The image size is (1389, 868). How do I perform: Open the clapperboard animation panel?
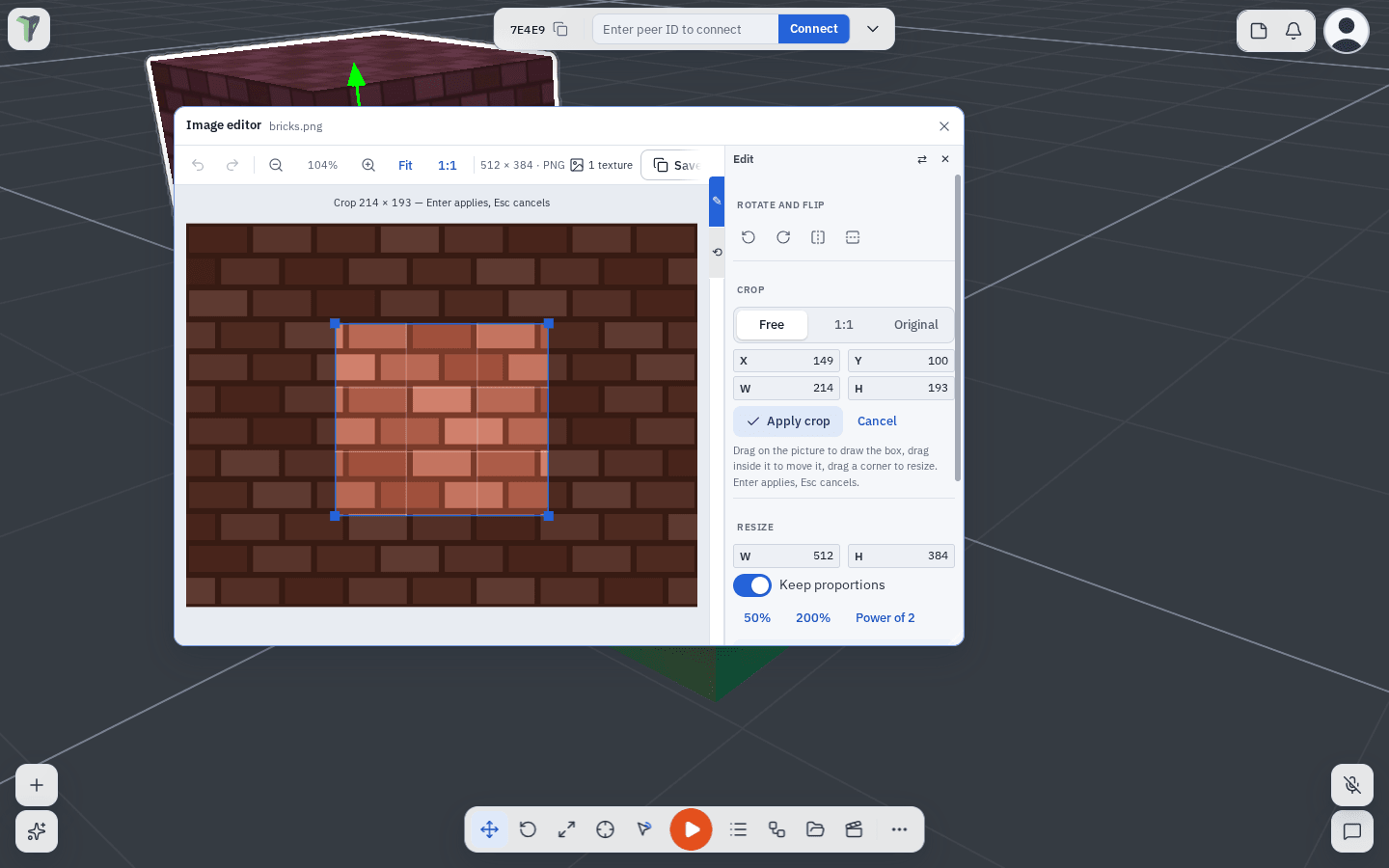[854, 829]
